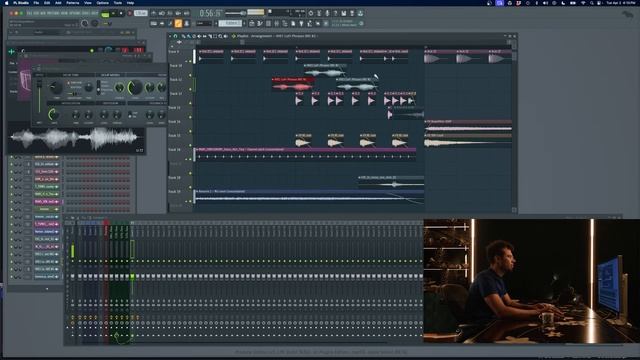Select the long blue clip on Track 19

(x=309, y=196)
